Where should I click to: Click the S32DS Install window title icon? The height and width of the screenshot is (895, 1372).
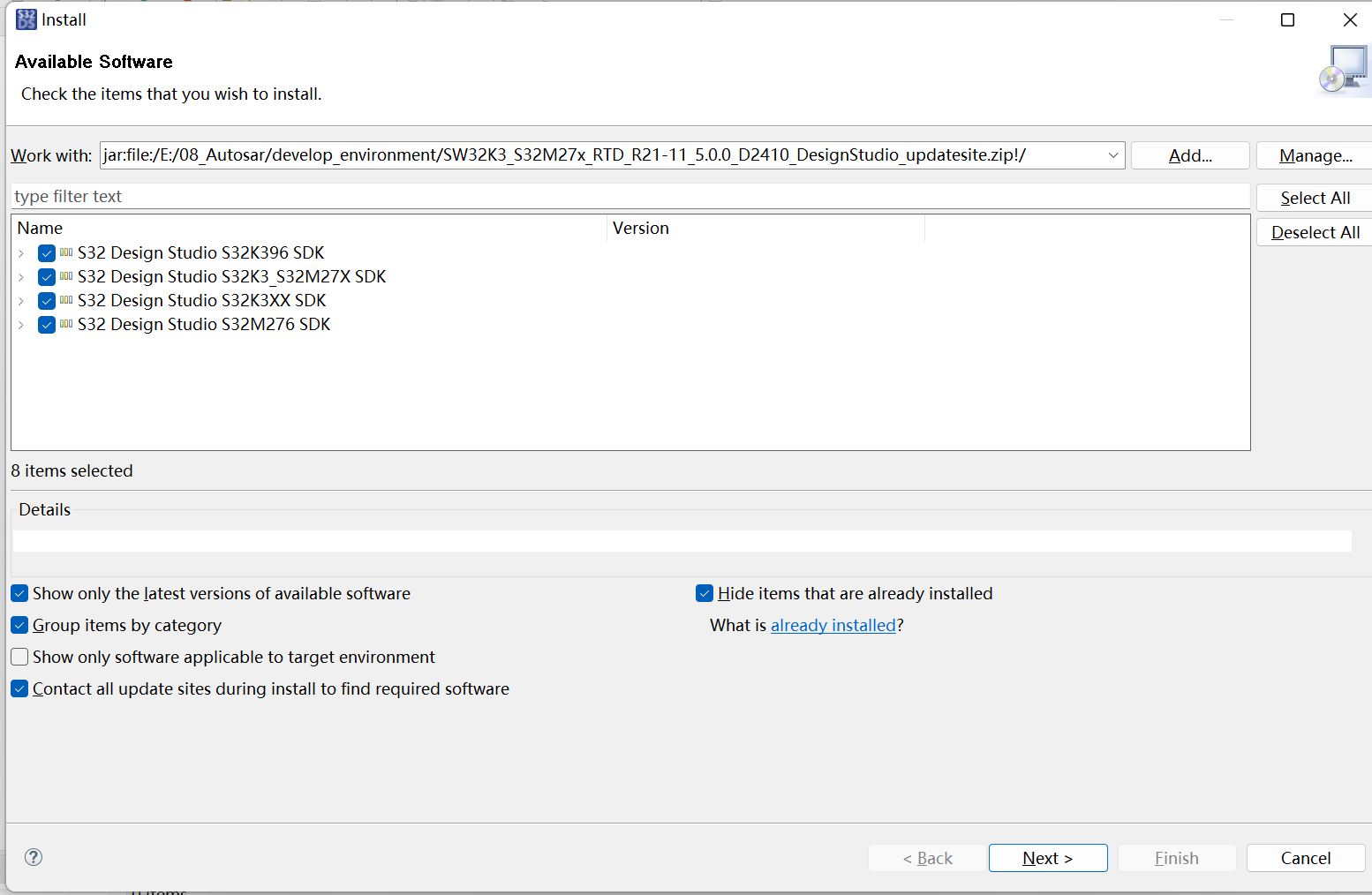click(26, 19)
